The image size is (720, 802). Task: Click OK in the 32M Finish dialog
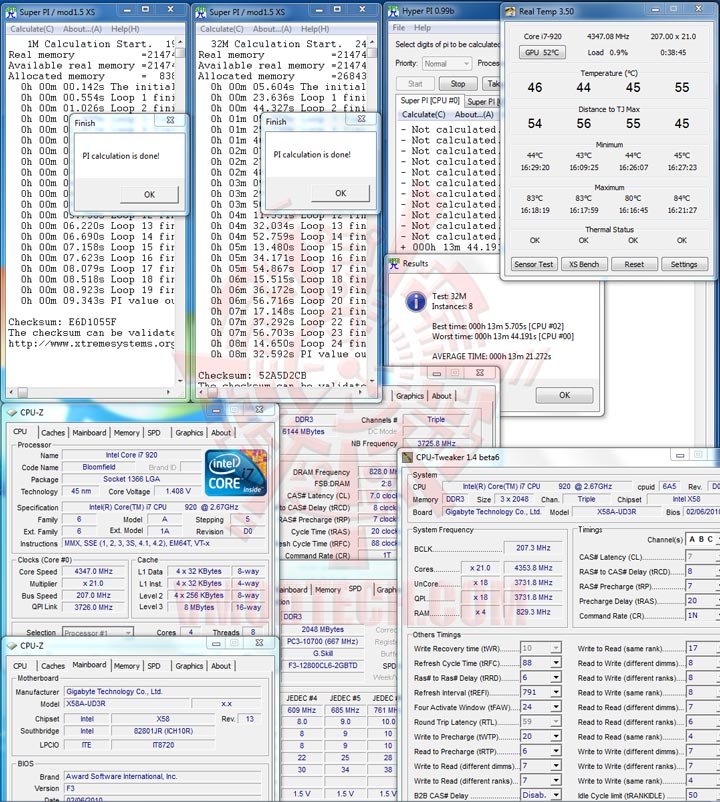(x=341, y=193)
